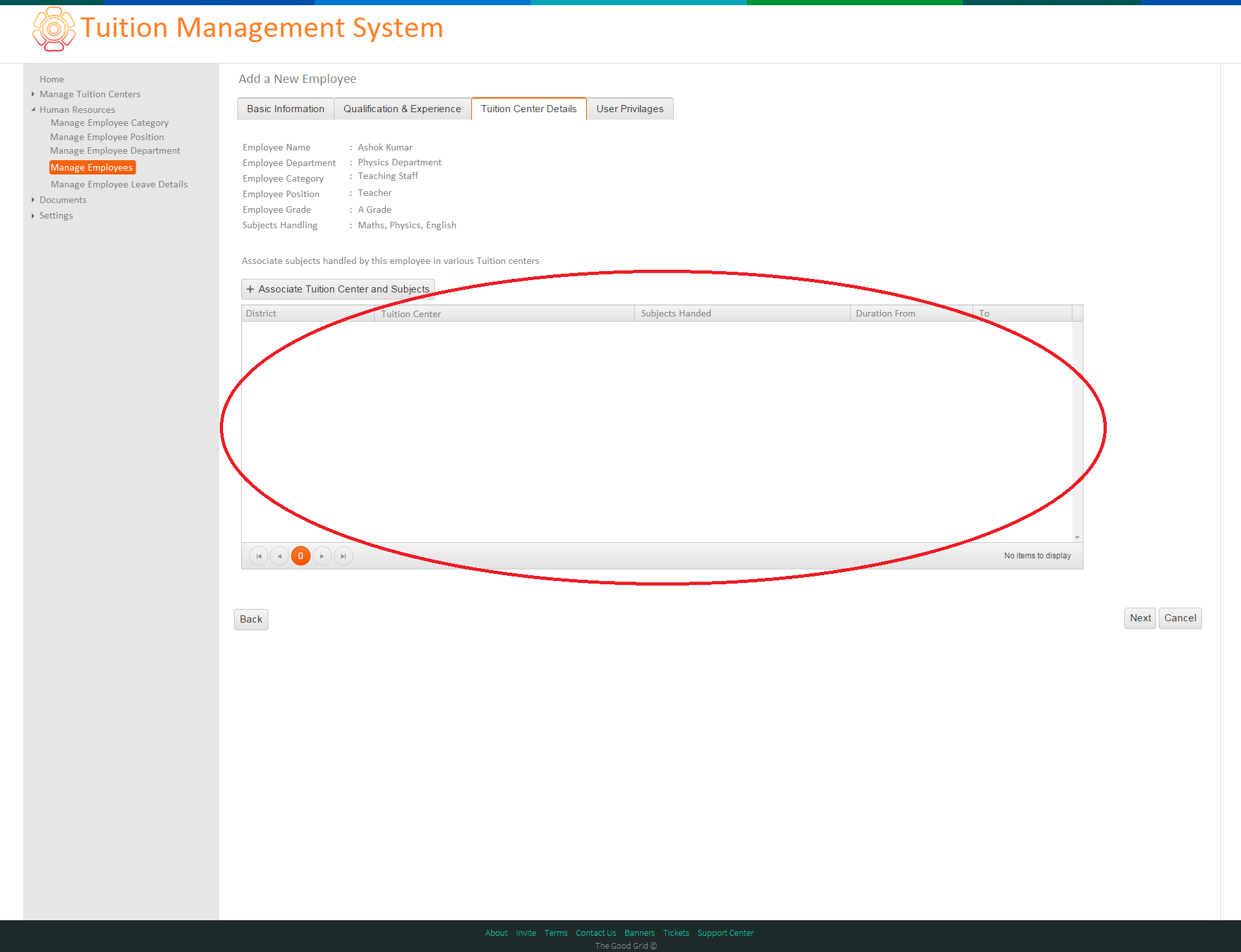Select page number 0 in pager
Screen dimensions: 1241x952
click(301, 556)
